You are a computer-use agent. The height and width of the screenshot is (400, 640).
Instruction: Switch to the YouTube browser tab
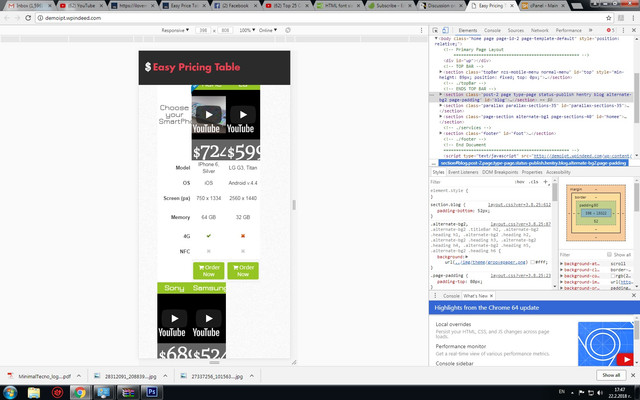click(x=81, y=6)
